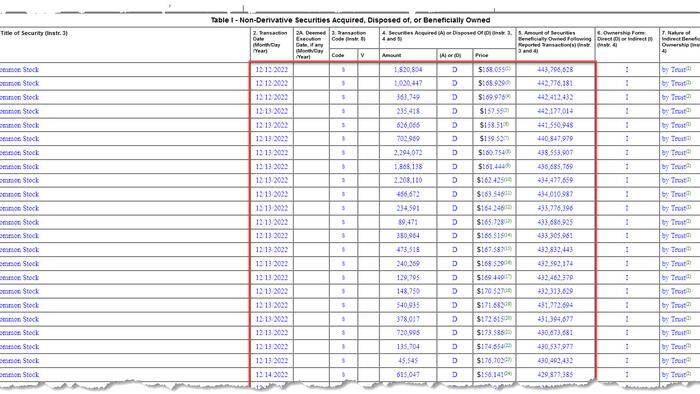Image resolution: width=700 pixels, height=394 pixels.
Task: Click Common Stock in the 1,820,804 row
Action: coord(20,70)
